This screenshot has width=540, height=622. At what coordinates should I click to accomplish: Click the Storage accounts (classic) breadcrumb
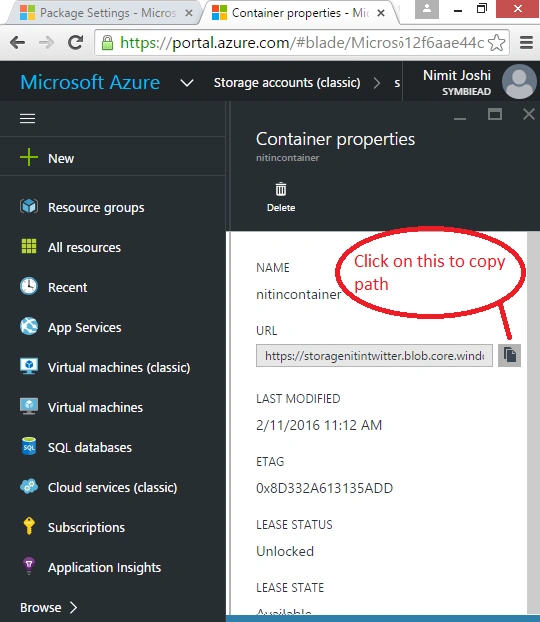point(287,83)
